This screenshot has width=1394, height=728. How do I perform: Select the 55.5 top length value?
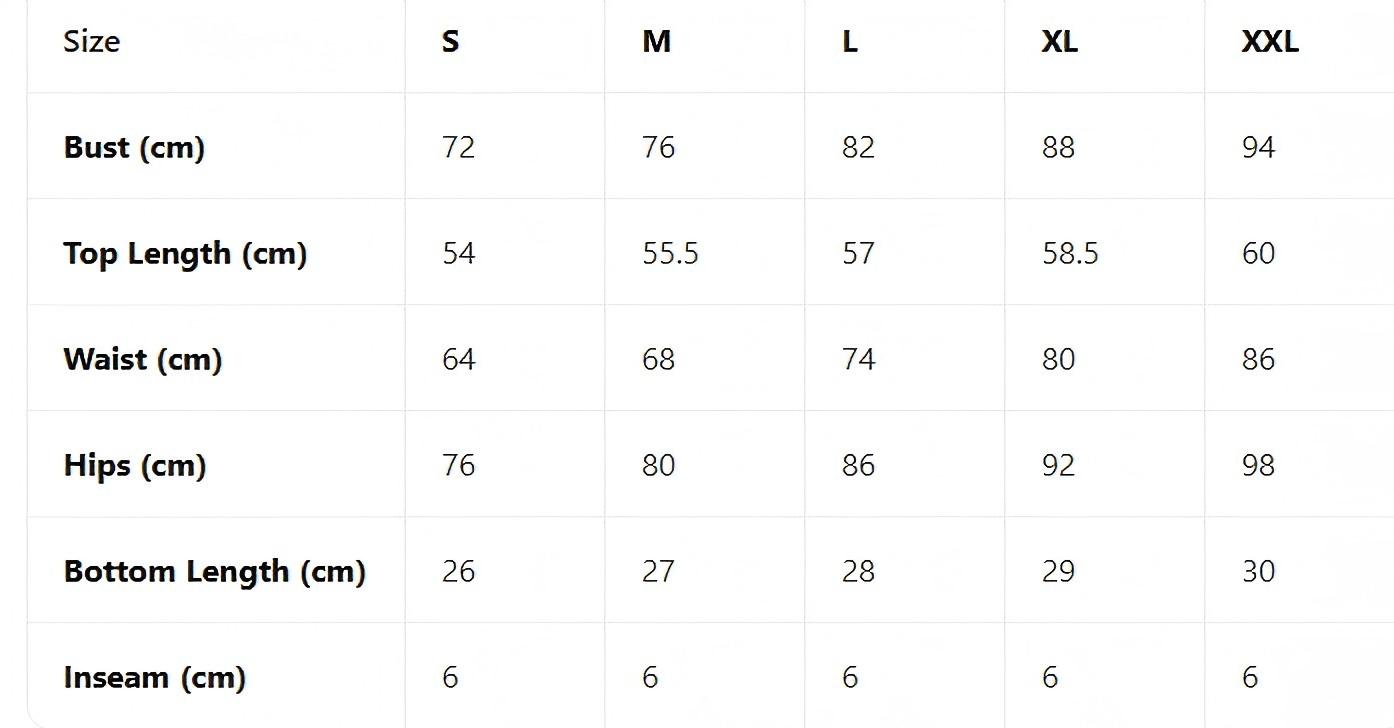click(x=670, y=254)
